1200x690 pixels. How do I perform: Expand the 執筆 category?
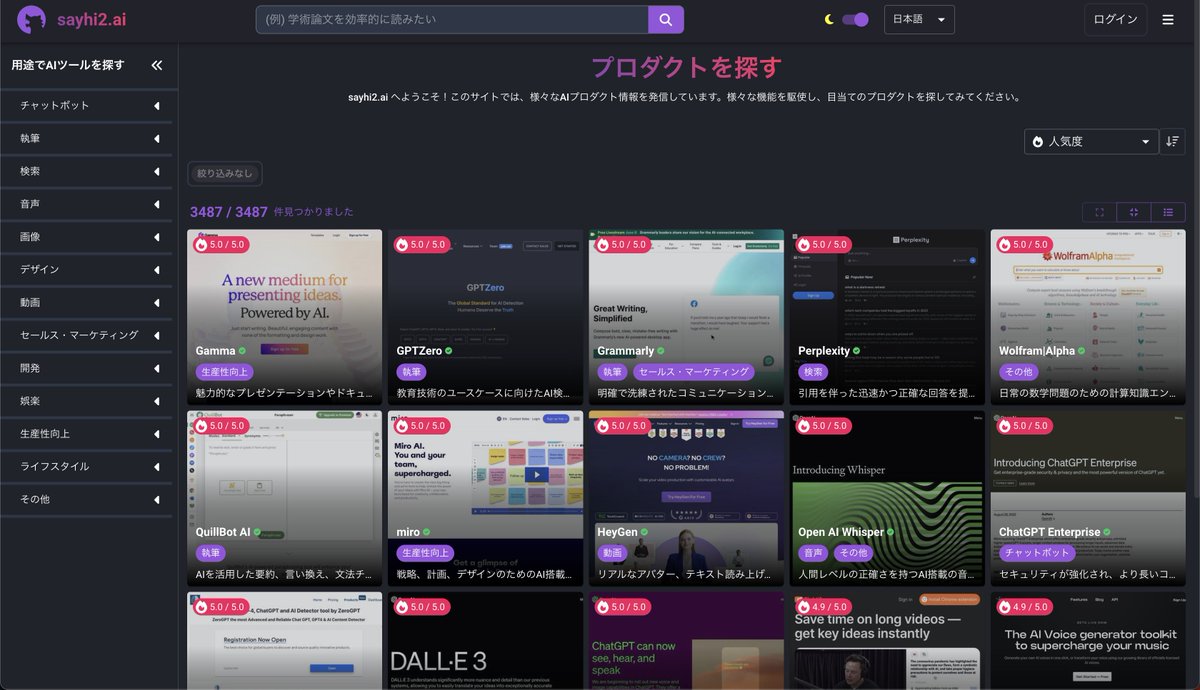pyautogui.click(x=89, y=138)
